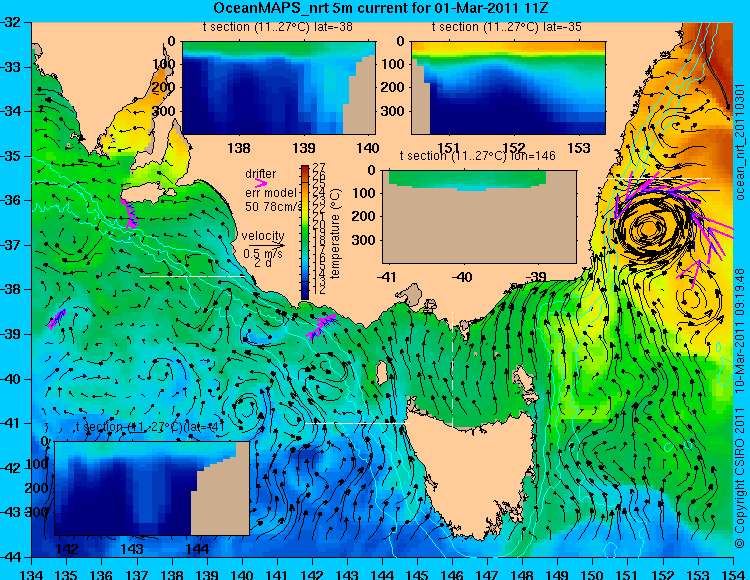Open the lat=-41 temperature section inset plot
This screenshot has width=750, height=580.
coord(152,488)
